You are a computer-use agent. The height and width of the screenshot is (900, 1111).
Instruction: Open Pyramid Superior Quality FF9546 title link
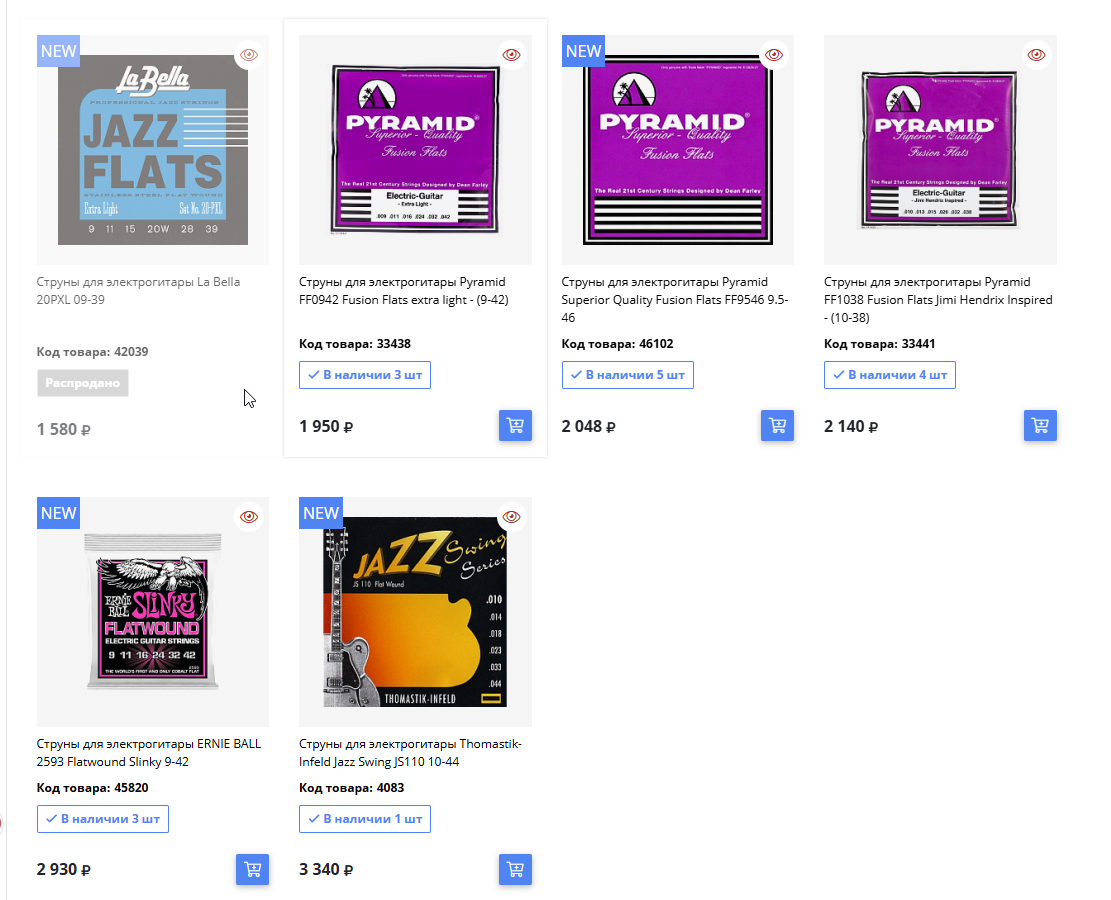[675, 300]
